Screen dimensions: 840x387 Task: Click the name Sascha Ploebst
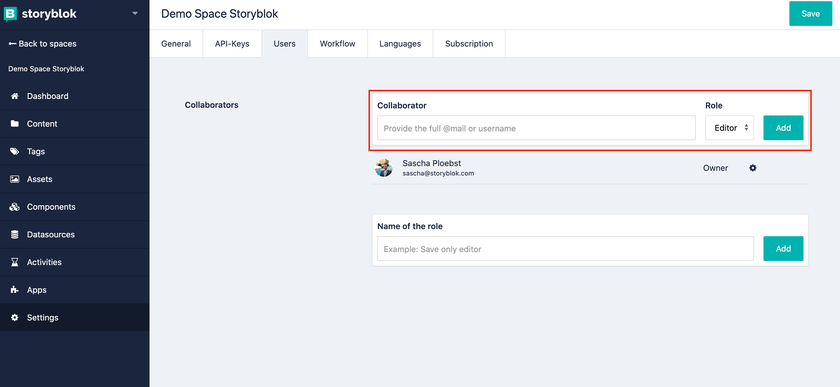(x=431, y=163)
